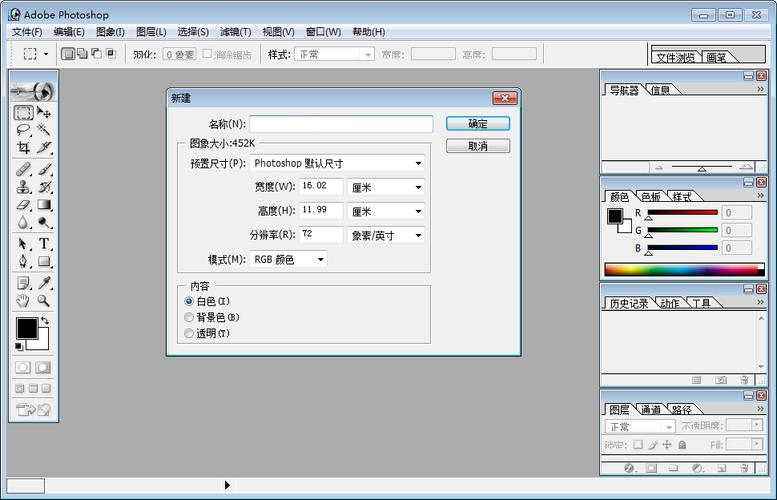Image resolution: width=777 pixels, height=500 pixels.
Task: Open the blend mode 正常 dropdown in Layers panel
Action: coord(640,426)
